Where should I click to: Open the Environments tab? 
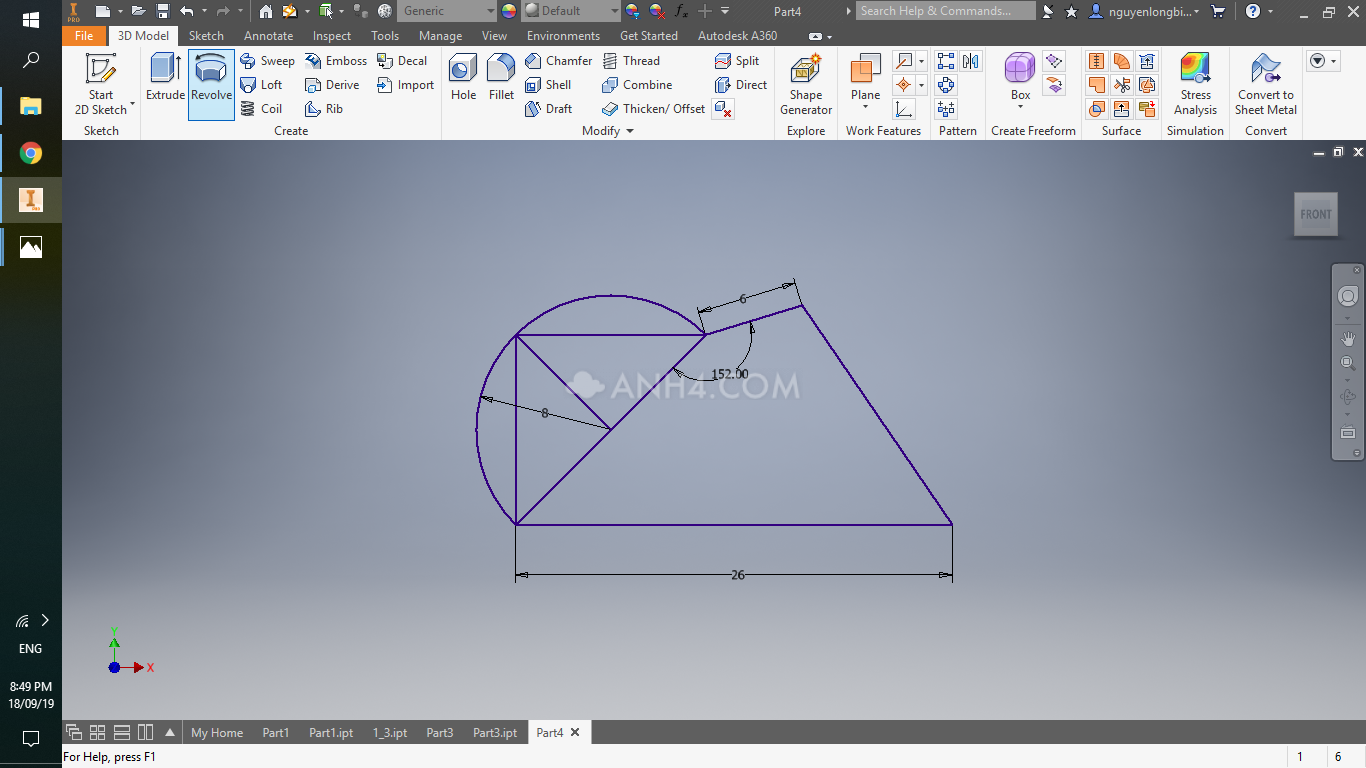[563, 35]
